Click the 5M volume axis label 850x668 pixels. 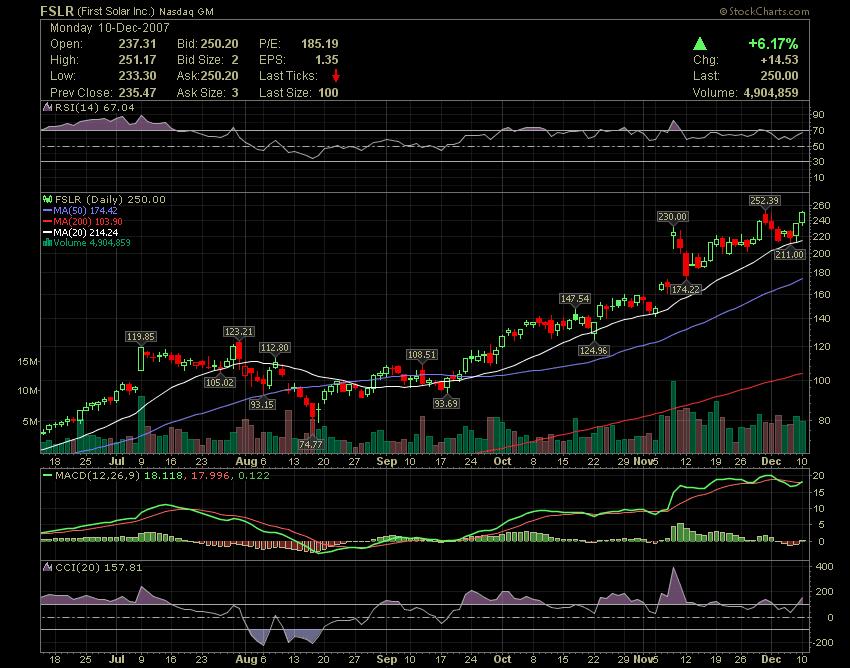click(x=29, y=421)
